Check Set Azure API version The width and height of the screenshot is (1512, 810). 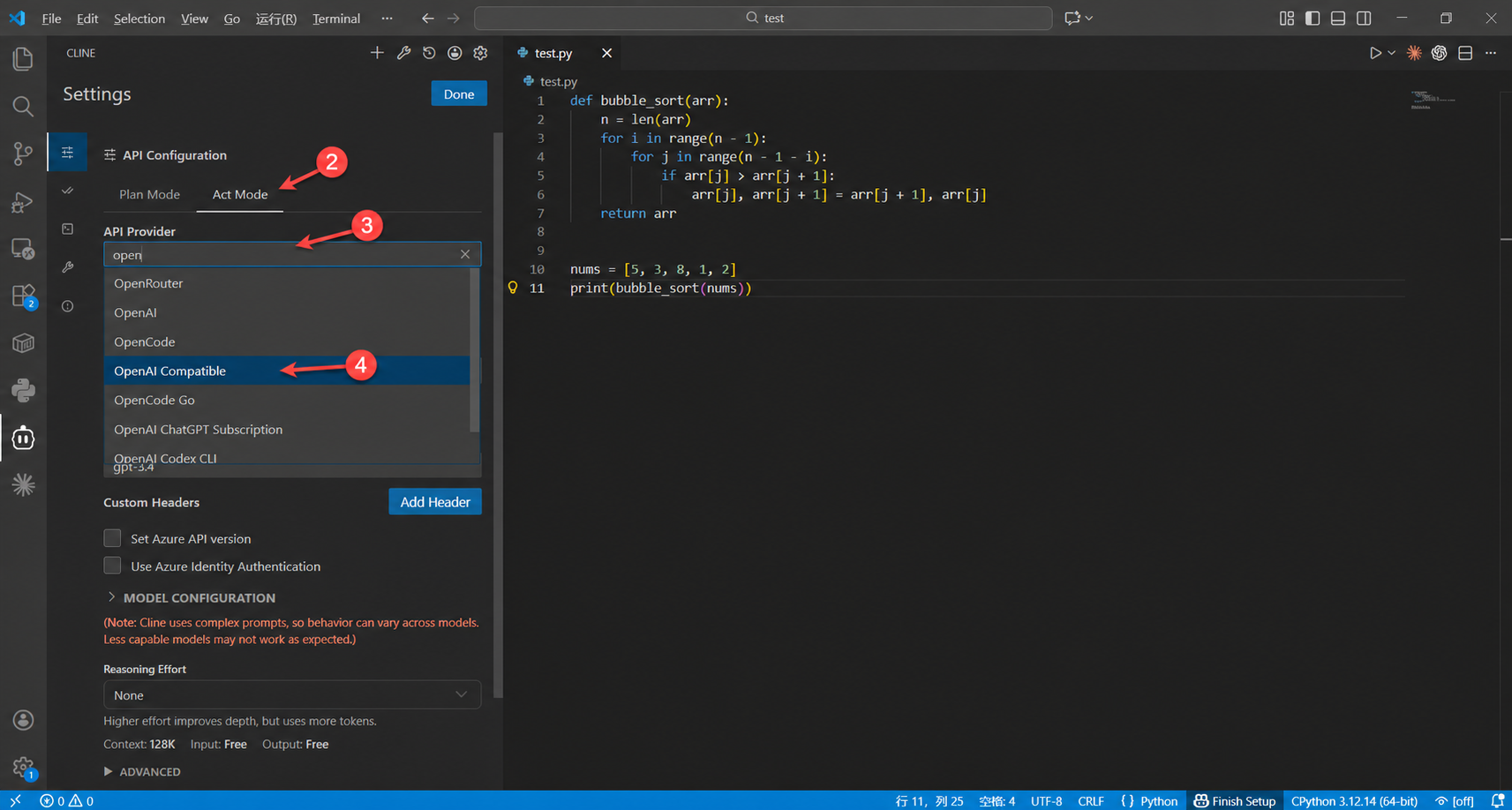(112, 538)
